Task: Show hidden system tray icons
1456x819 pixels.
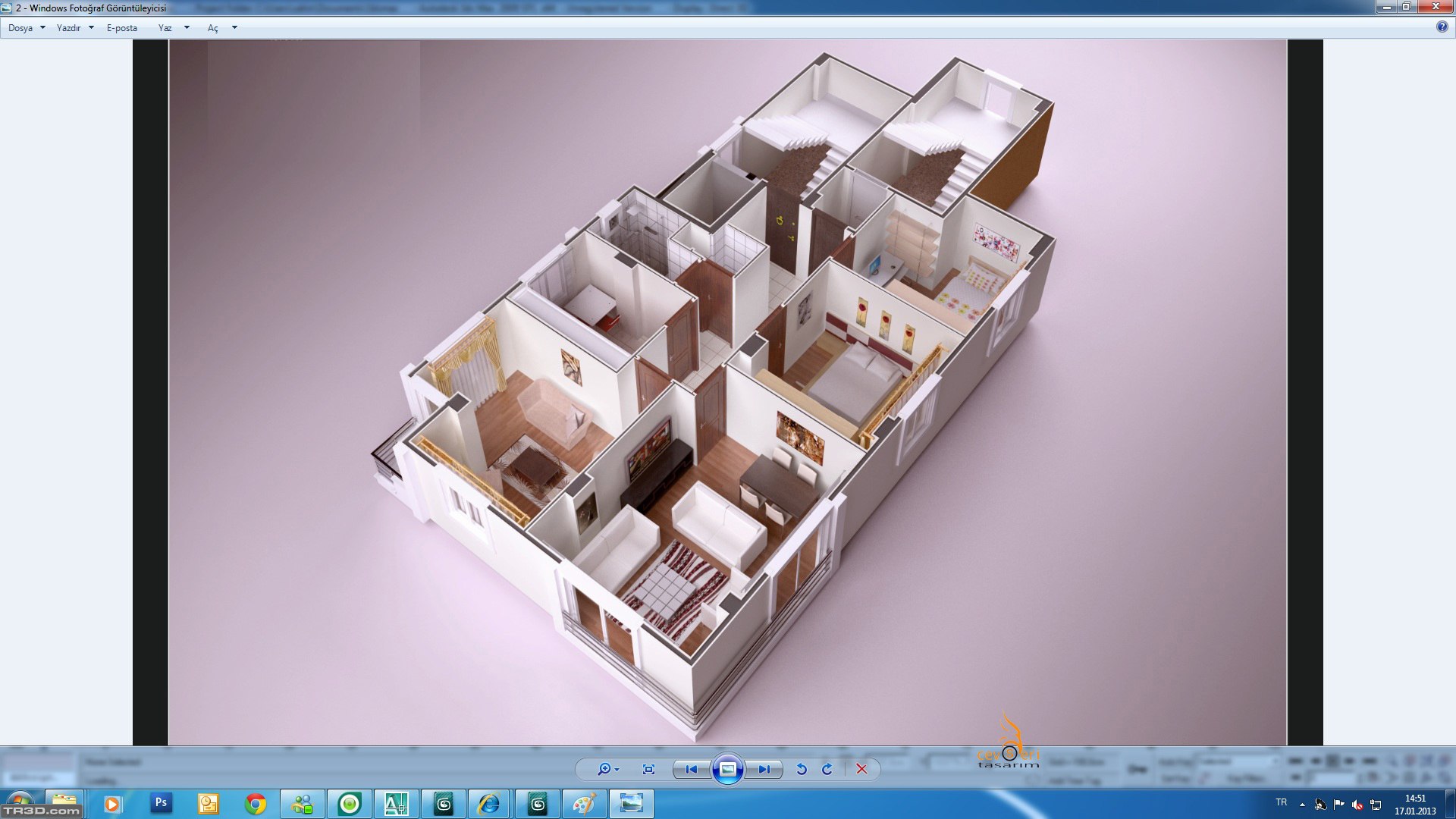Action: point(1302,805)
